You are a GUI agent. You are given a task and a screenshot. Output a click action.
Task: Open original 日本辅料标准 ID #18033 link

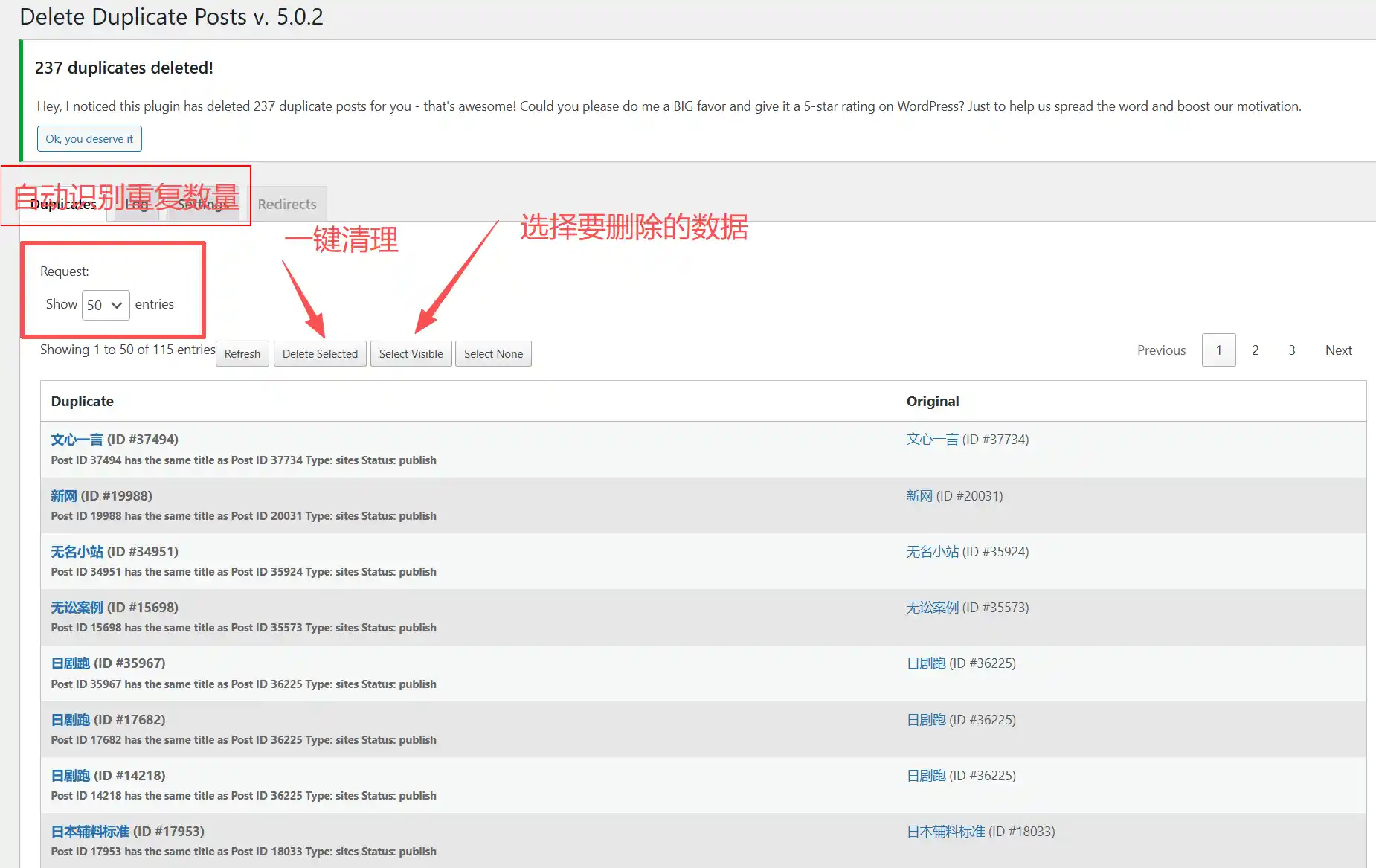point(945,832)
